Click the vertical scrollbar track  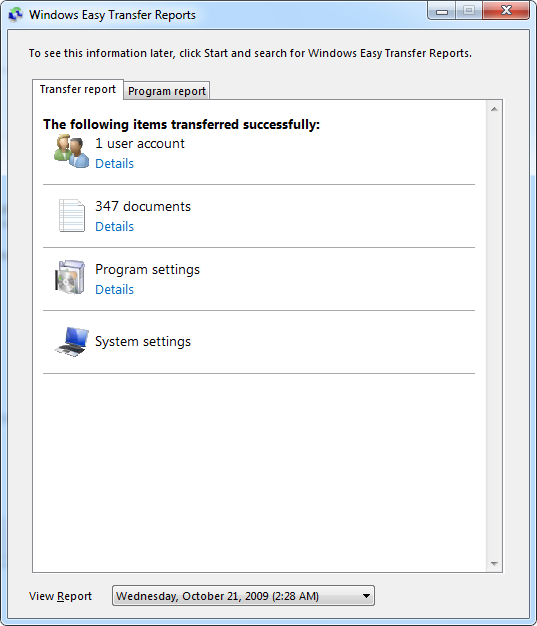494,336
